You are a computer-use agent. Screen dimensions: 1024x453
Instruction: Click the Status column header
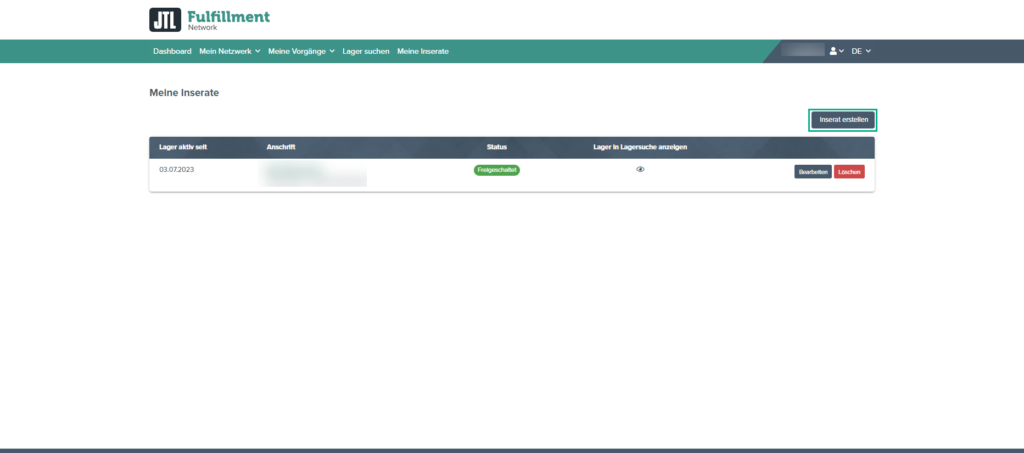pos(496,147)
